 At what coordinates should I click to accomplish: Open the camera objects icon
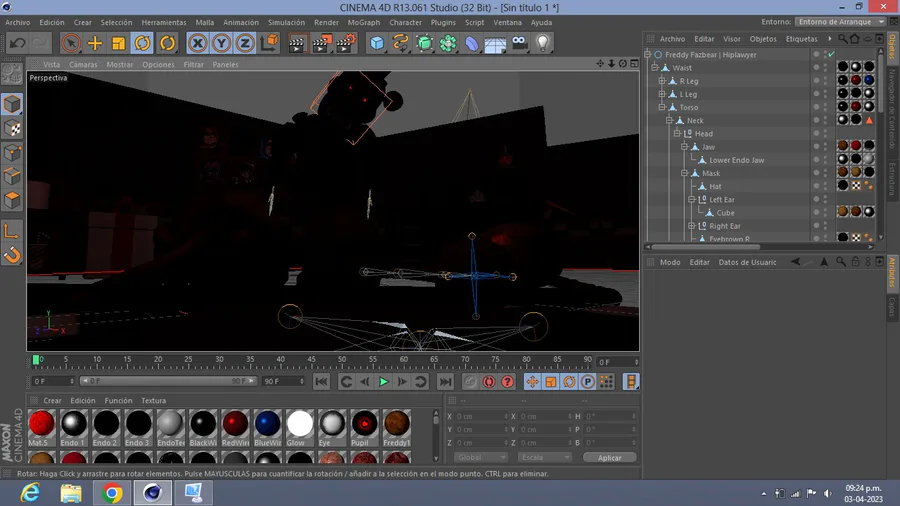point(519,43)
